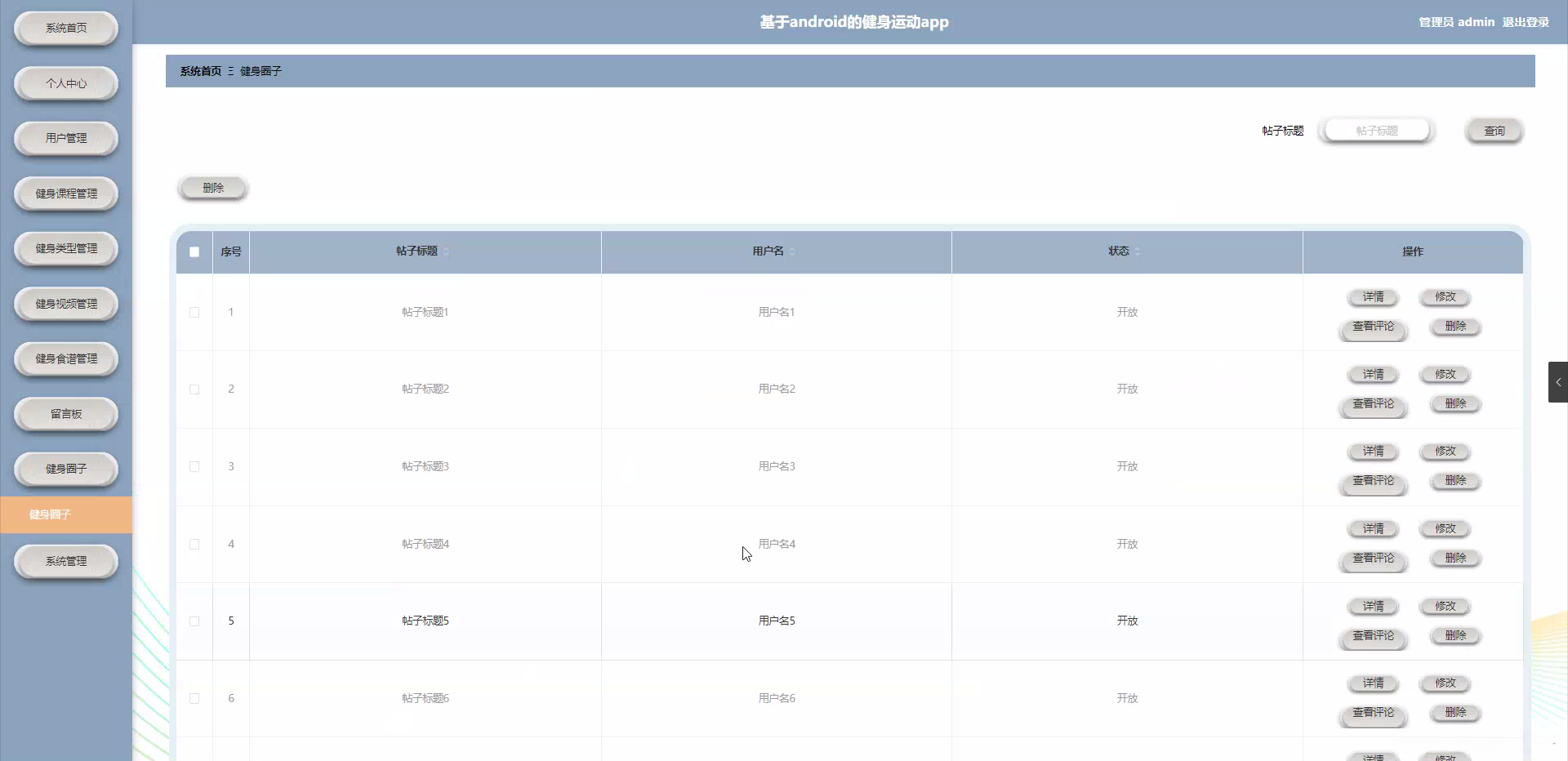Image resolution: width=1568 pixels, height=761 pixels.
Task: Remove 帖子标题4 using its 删除 button
Action: click(x=1455, y=559)
